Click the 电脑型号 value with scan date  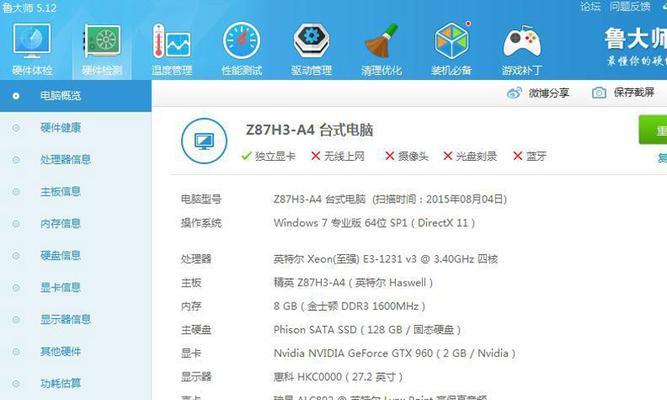point(390,199)
